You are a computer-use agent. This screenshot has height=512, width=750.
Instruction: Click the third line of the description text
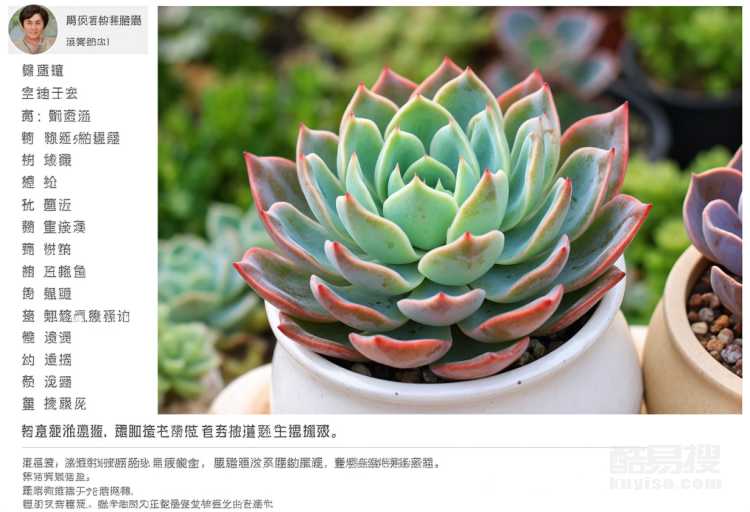(77, 490)
